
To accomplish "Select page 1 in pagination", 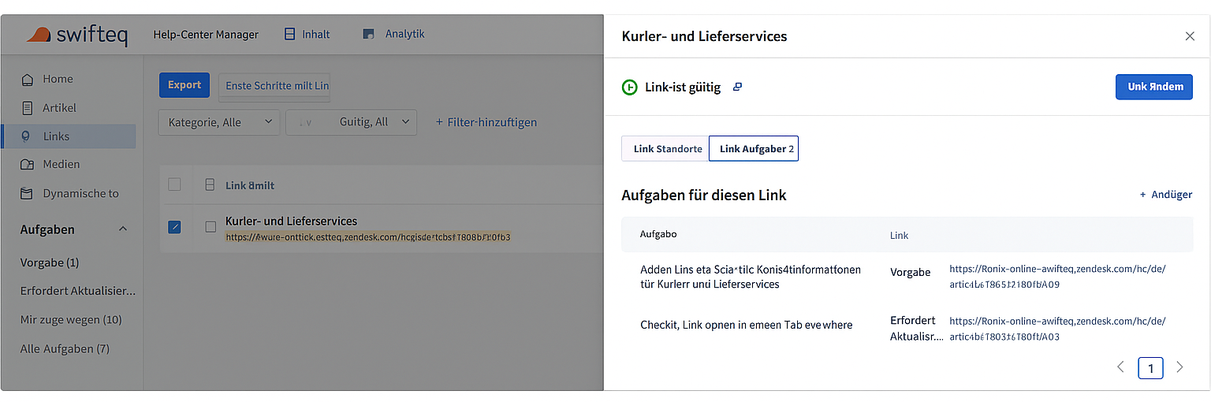I will click(1150, 368).
